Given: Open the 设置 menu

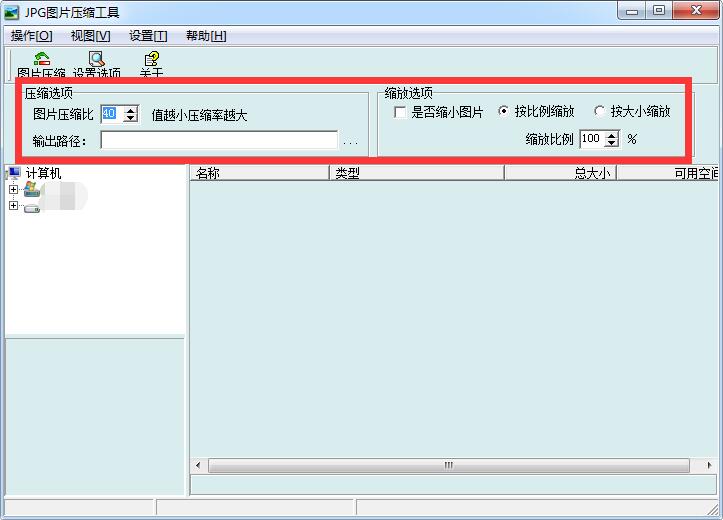Looking at the screenshot, I should [x=148, y=36].
